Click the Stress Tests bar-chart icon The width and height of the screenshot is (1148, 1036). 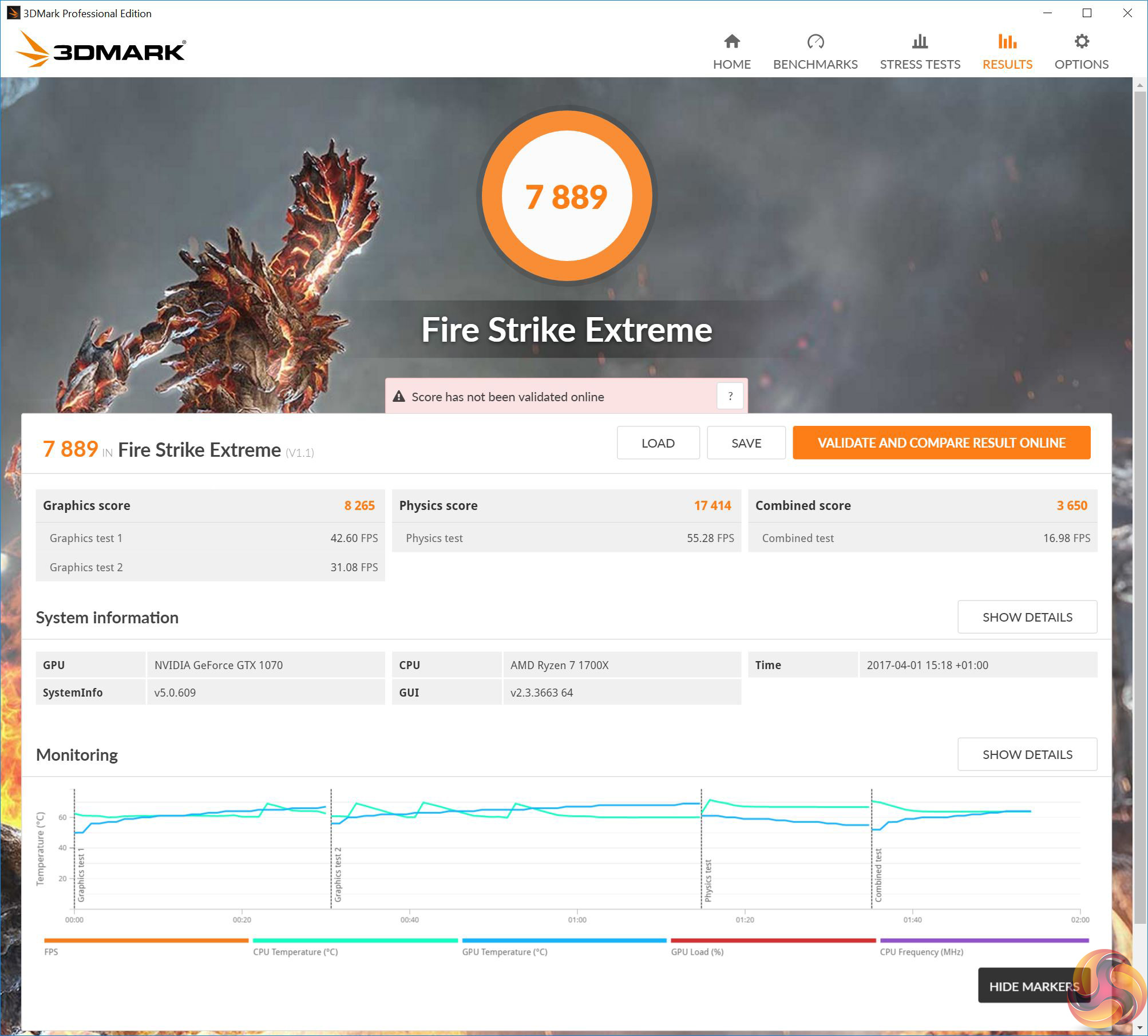point(920,41)
